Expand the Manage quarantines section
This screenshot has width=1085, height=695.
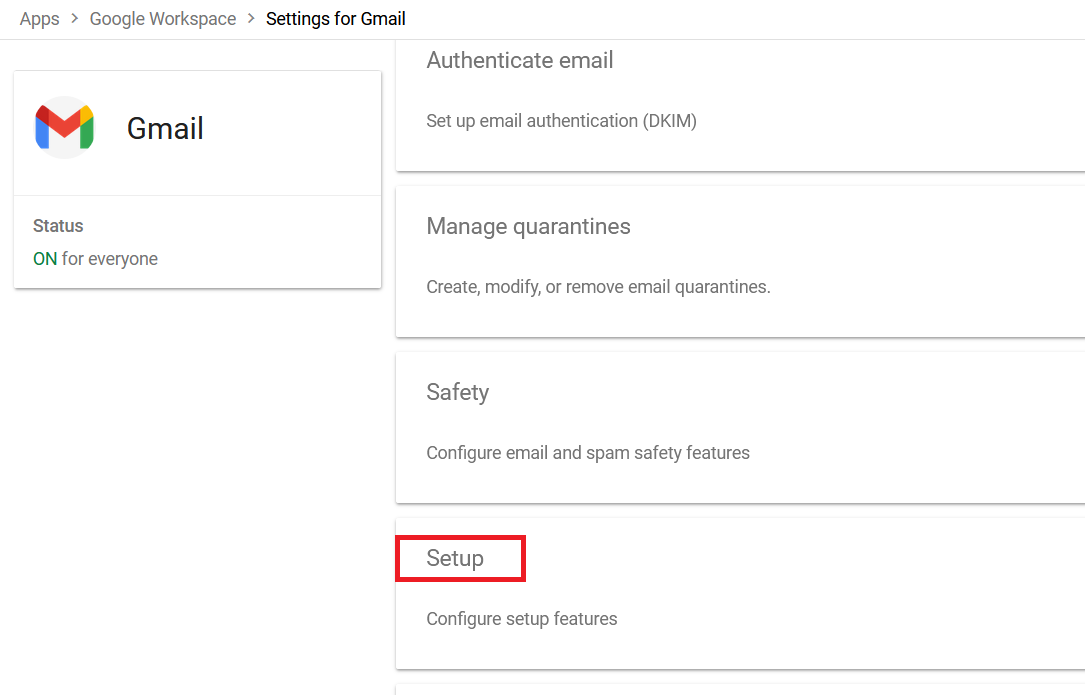click(528, 226)
